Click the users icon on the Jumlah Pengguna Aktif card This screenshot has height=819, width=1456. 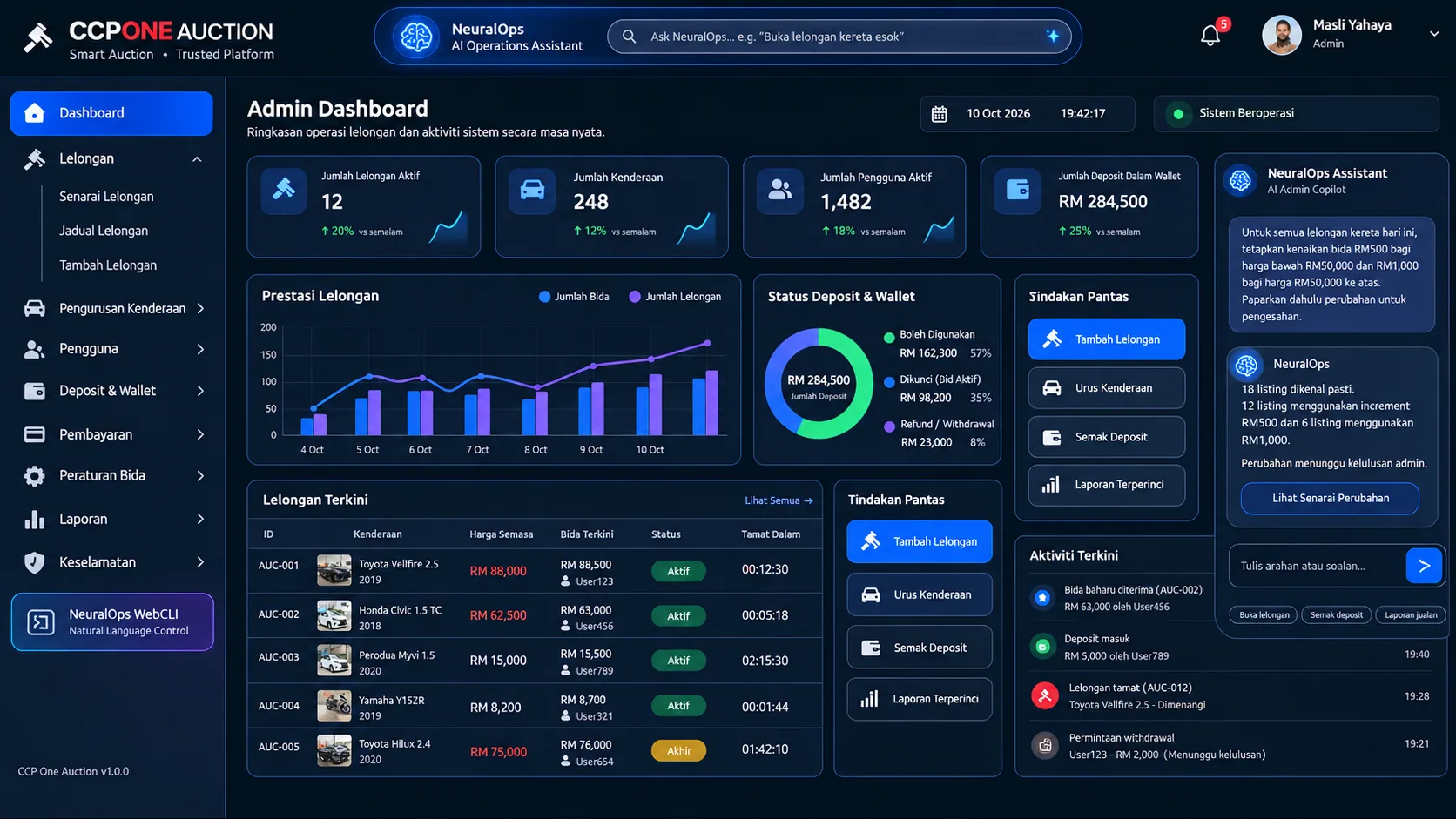coord(780,191)
